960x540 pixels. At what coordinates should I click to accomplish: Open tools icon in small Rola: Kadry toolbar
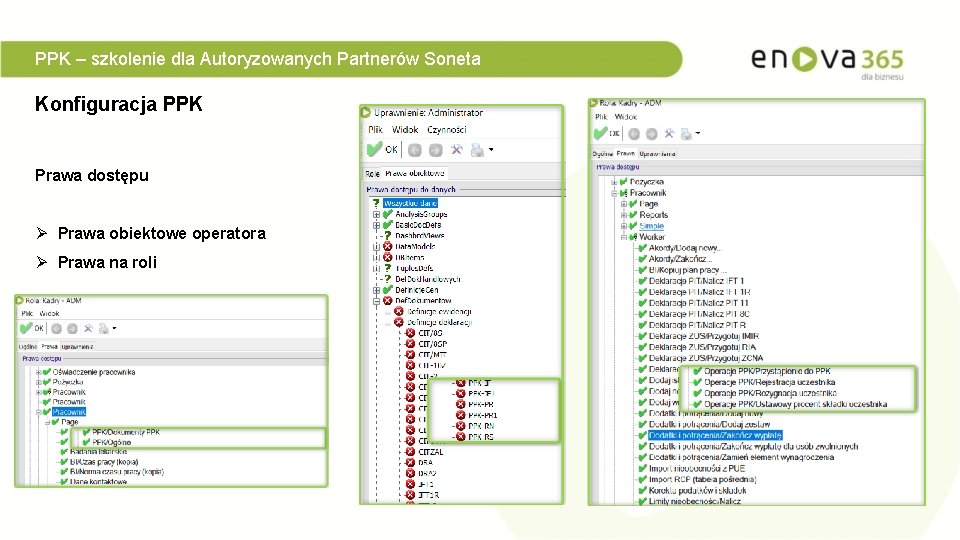pyautogui.click(x=88, y=329)
